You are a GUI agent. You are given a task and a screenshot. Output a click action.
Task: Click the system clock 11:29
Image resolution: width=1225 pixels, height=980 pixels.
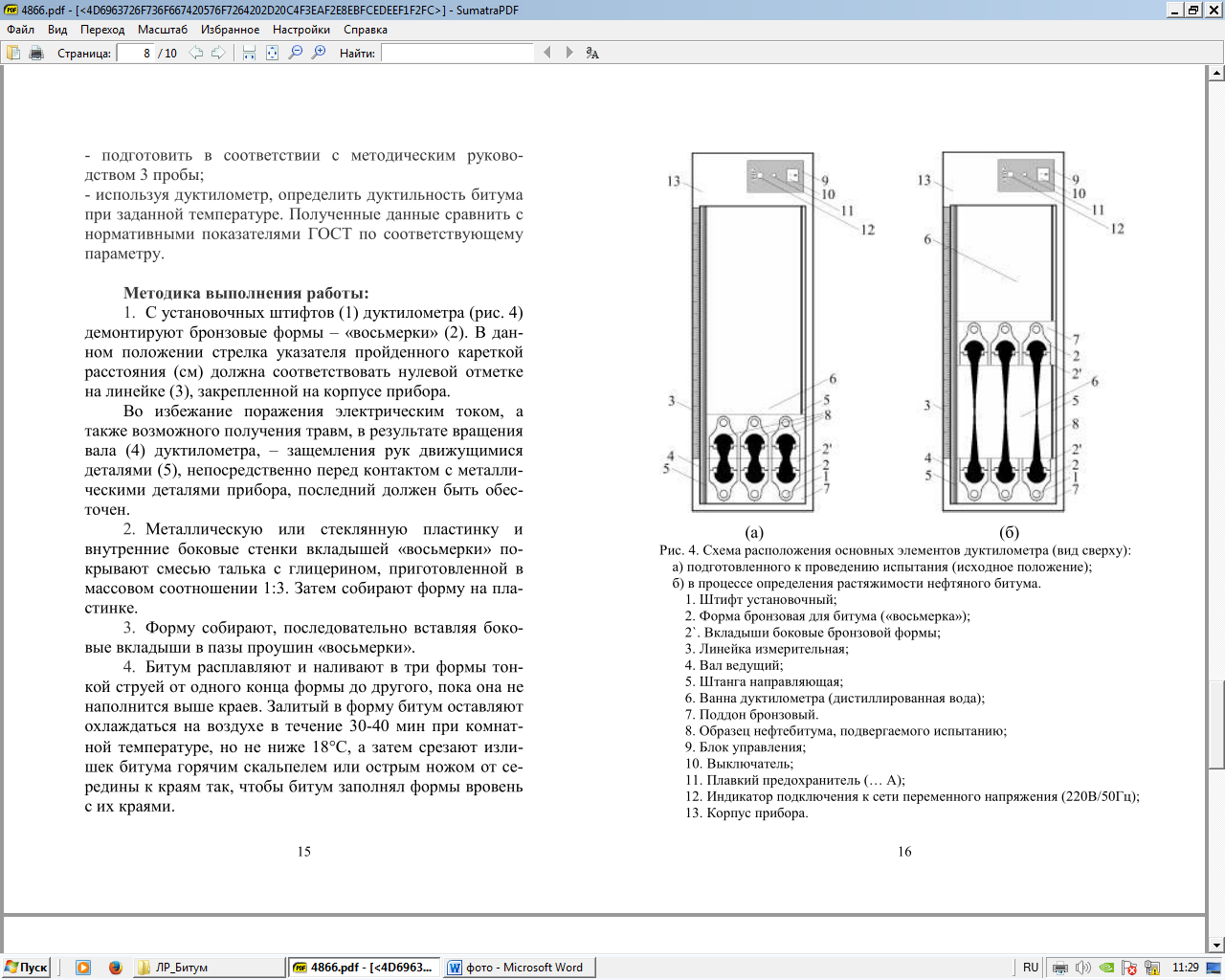1186,968
